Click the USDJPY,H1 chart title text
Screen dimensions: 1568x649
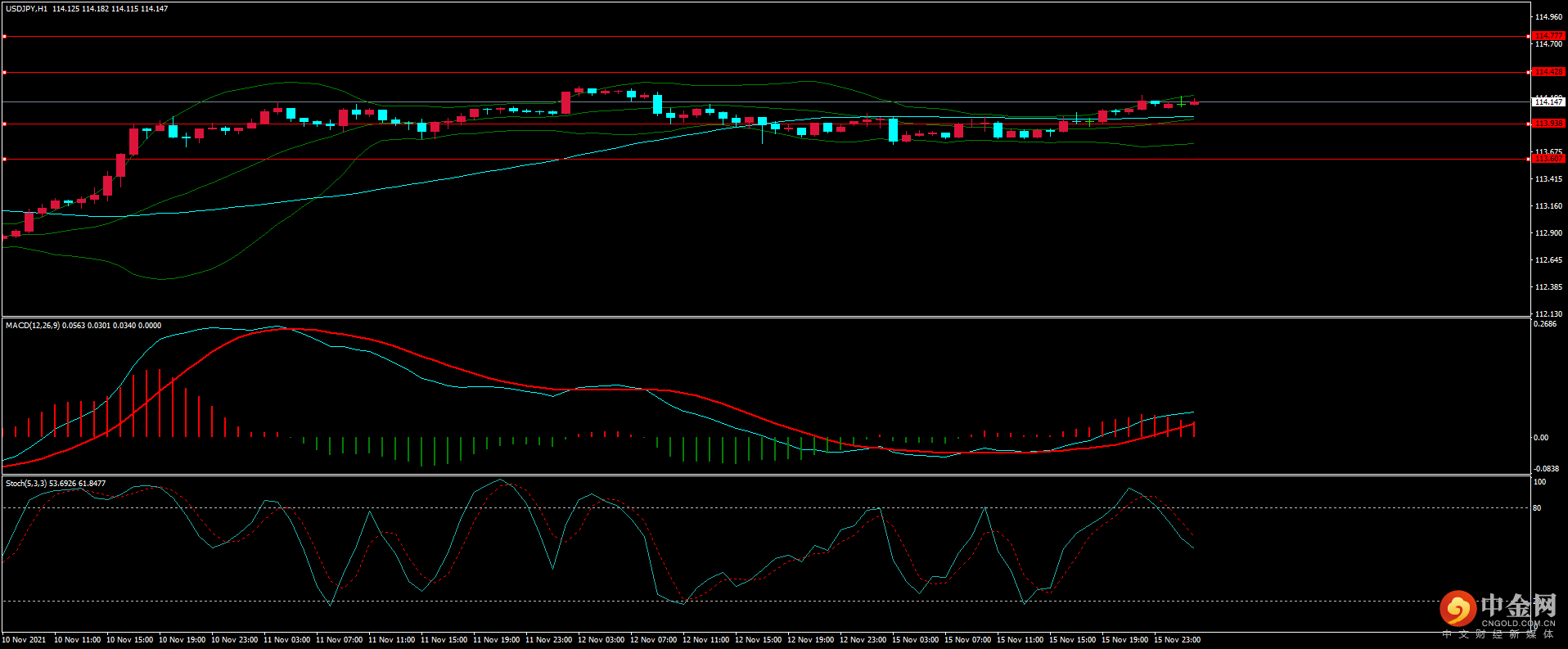[26, 9]
